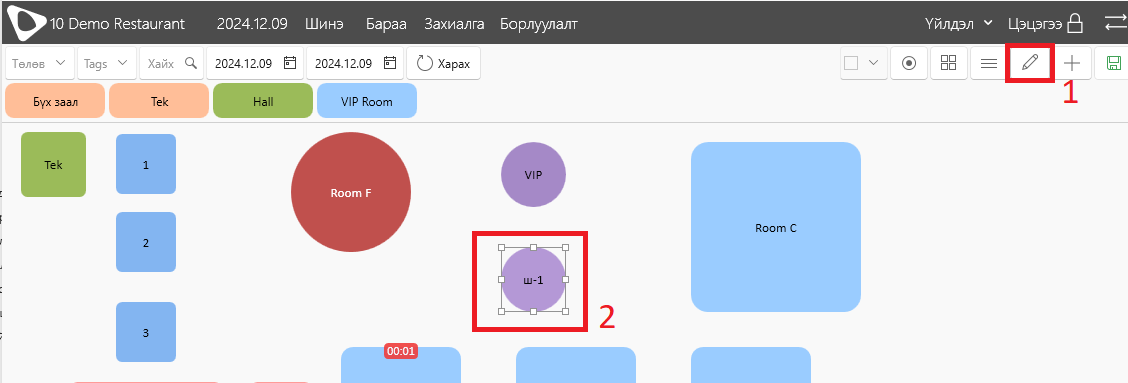Click the refresh icon on Харах button
Screen dimensions: 1128x383
[x=424, y=63]
